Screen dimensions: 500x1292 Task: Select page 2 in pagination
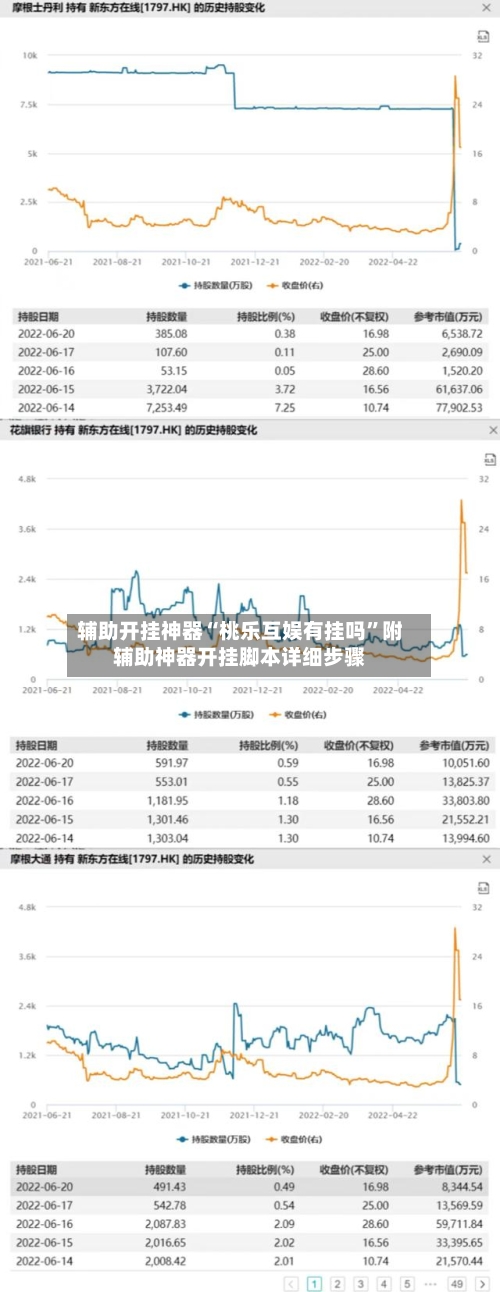(x=337, y=1283)
